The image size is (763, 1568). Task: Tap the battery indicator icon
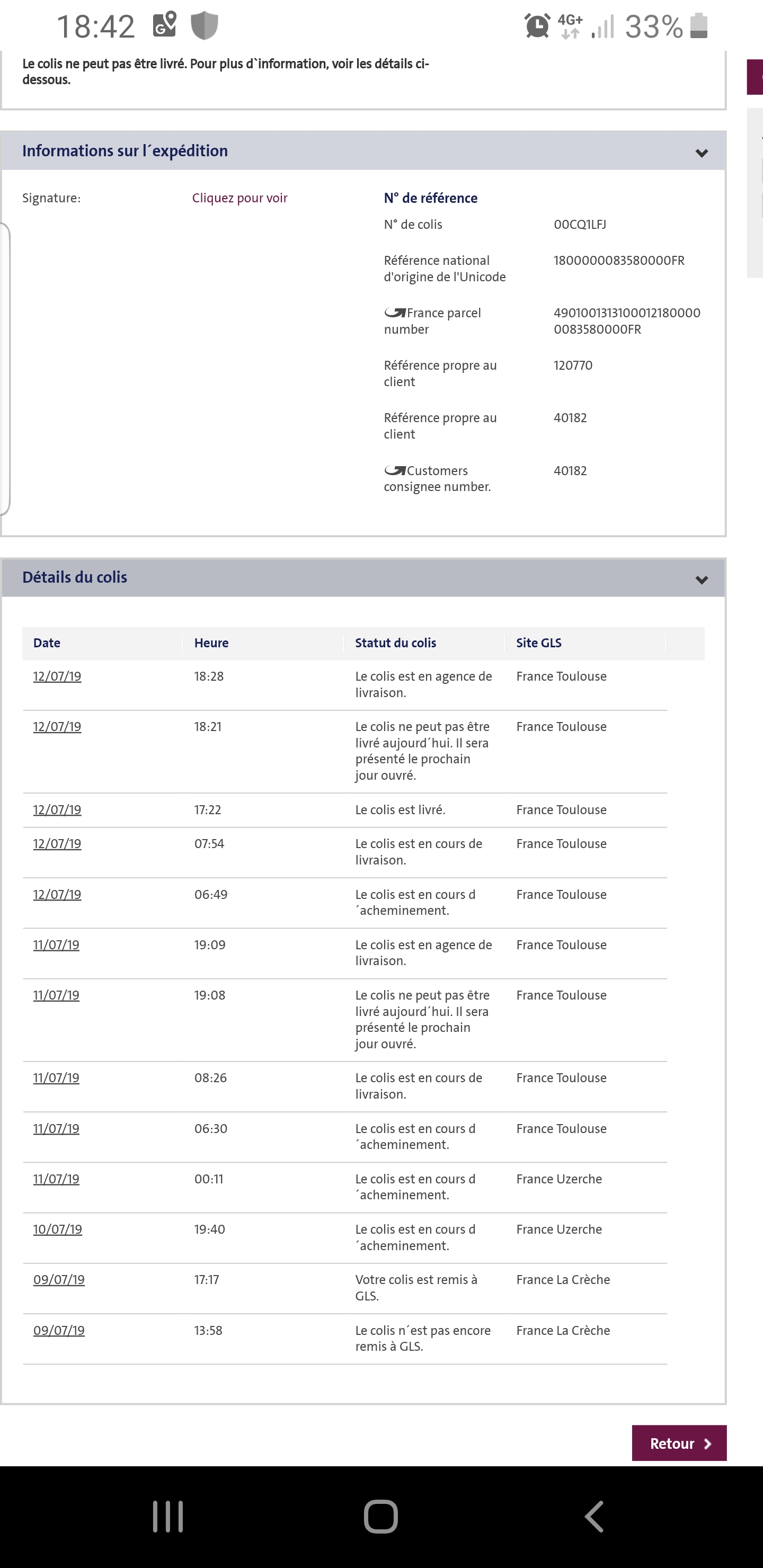pyautogui.click(x=699, y=26)
